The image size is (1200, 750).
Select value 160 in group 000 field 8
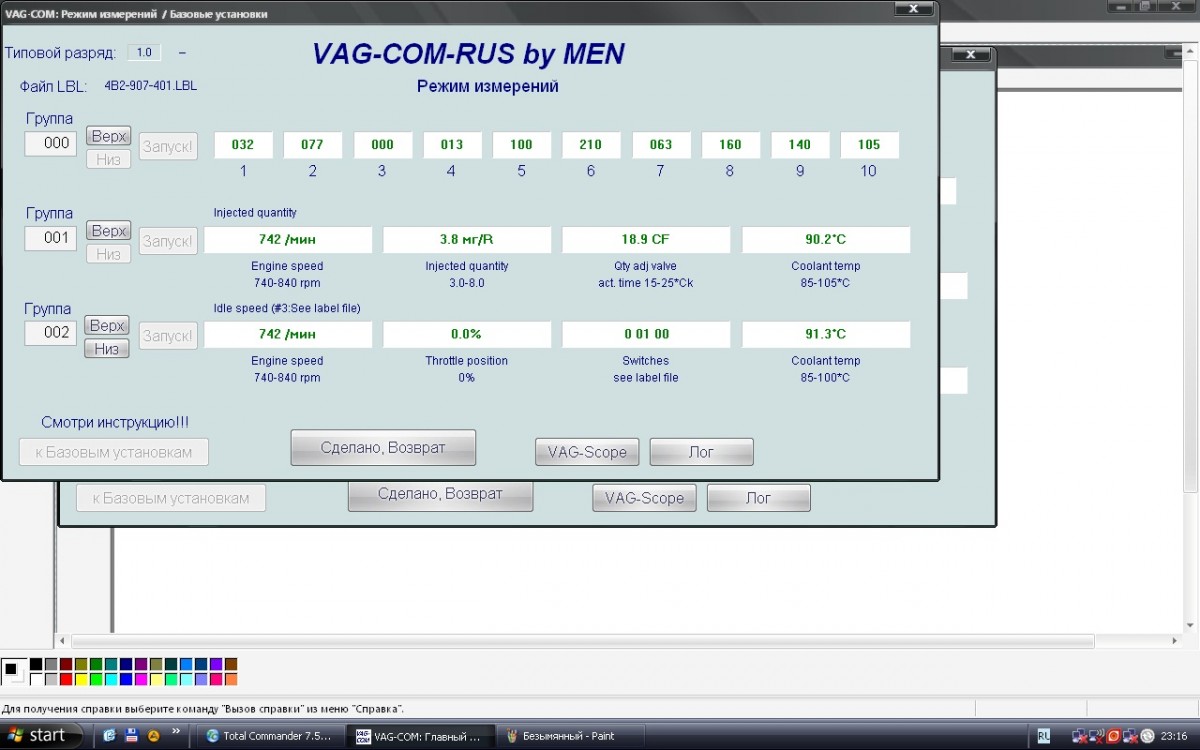(x=730, y=145)
